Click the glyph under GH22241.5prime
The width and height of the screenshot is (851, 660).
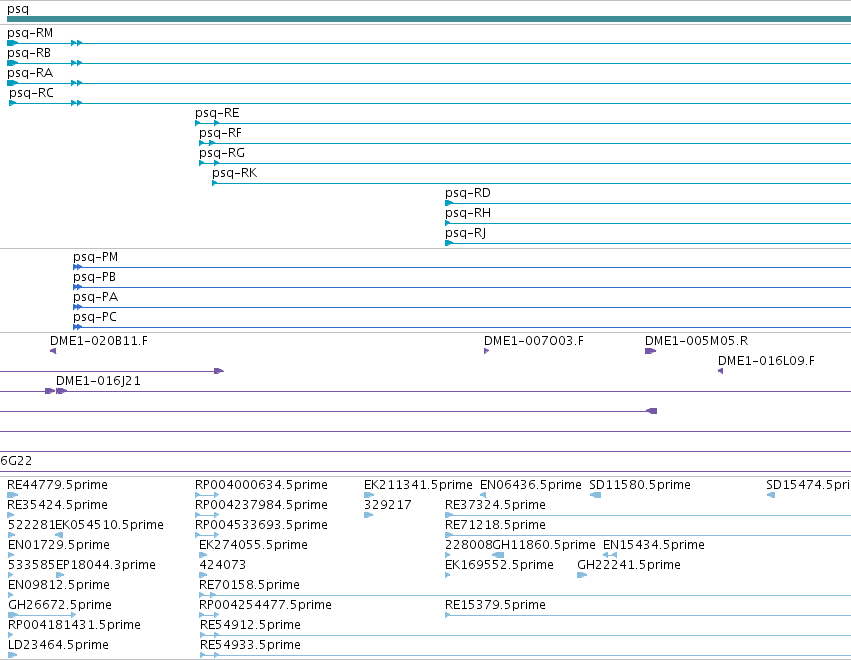tap(582, 575)
